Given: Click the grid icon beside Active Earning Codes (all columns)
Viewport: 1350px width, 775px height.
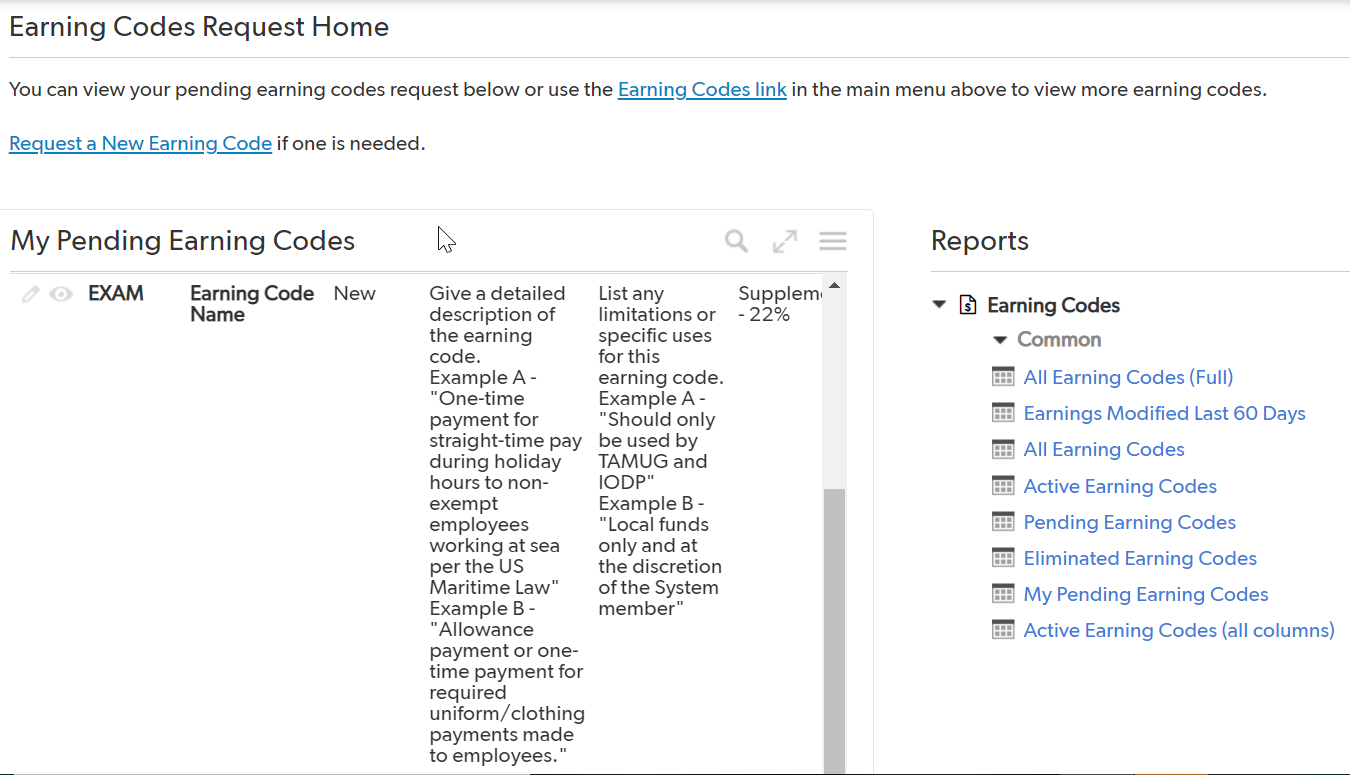Looking at the screenshot, I should point(1003,629).
